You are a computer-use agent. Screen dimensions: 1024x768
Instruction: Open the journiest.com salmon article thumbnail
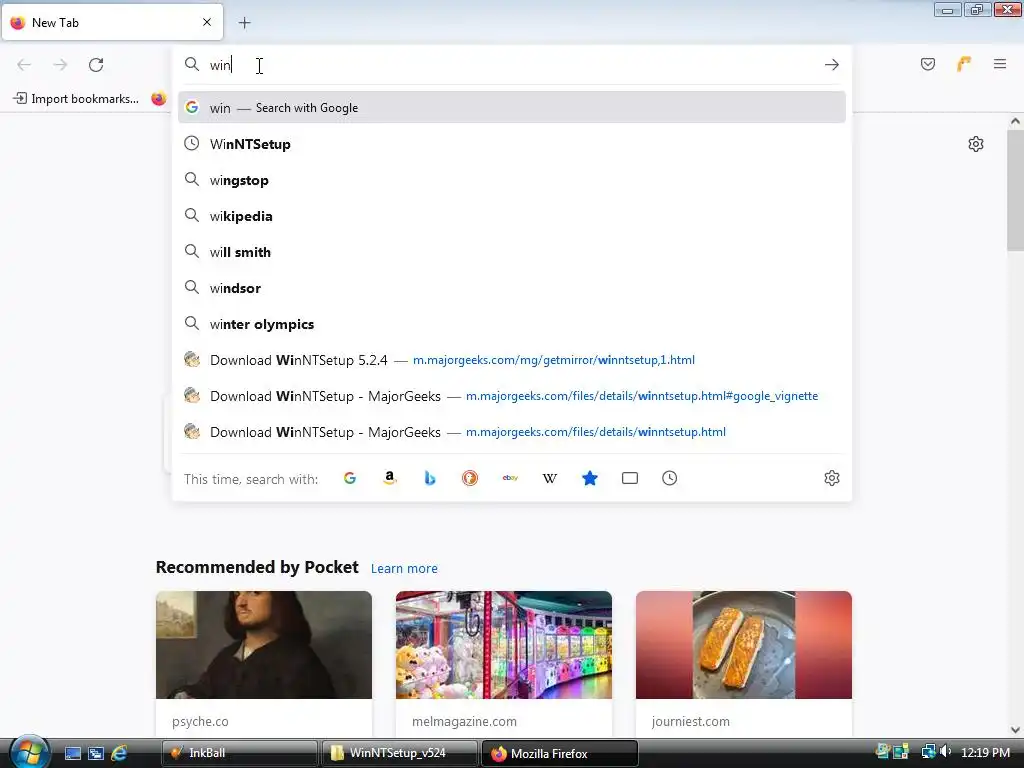tap(744, 645)
